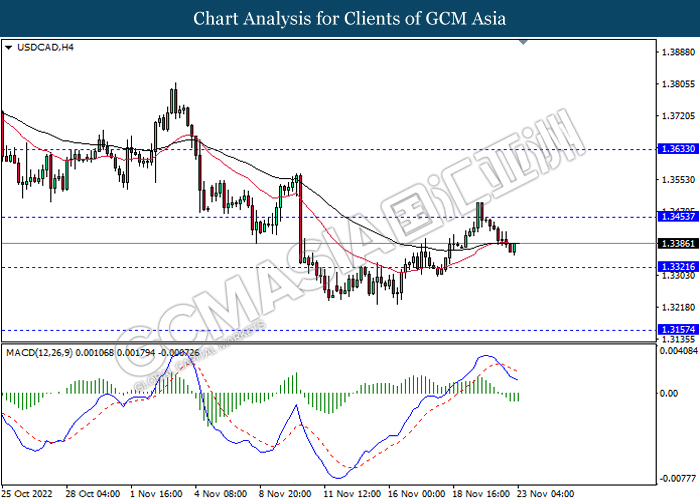Viewport: 700px width, 500px height.
Task: Click the 28 Oct 04:00 time label
Action: point(92,493)
